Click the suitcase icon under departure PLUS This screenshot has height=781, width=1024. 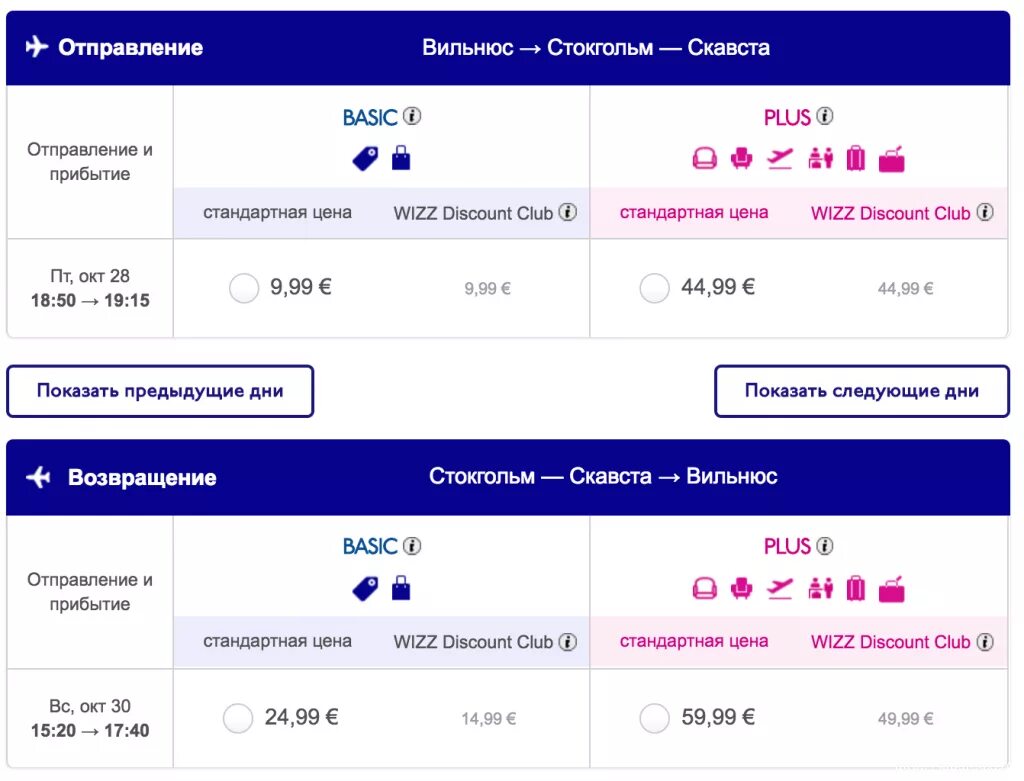pyautogui.click(x=856, y=158)
